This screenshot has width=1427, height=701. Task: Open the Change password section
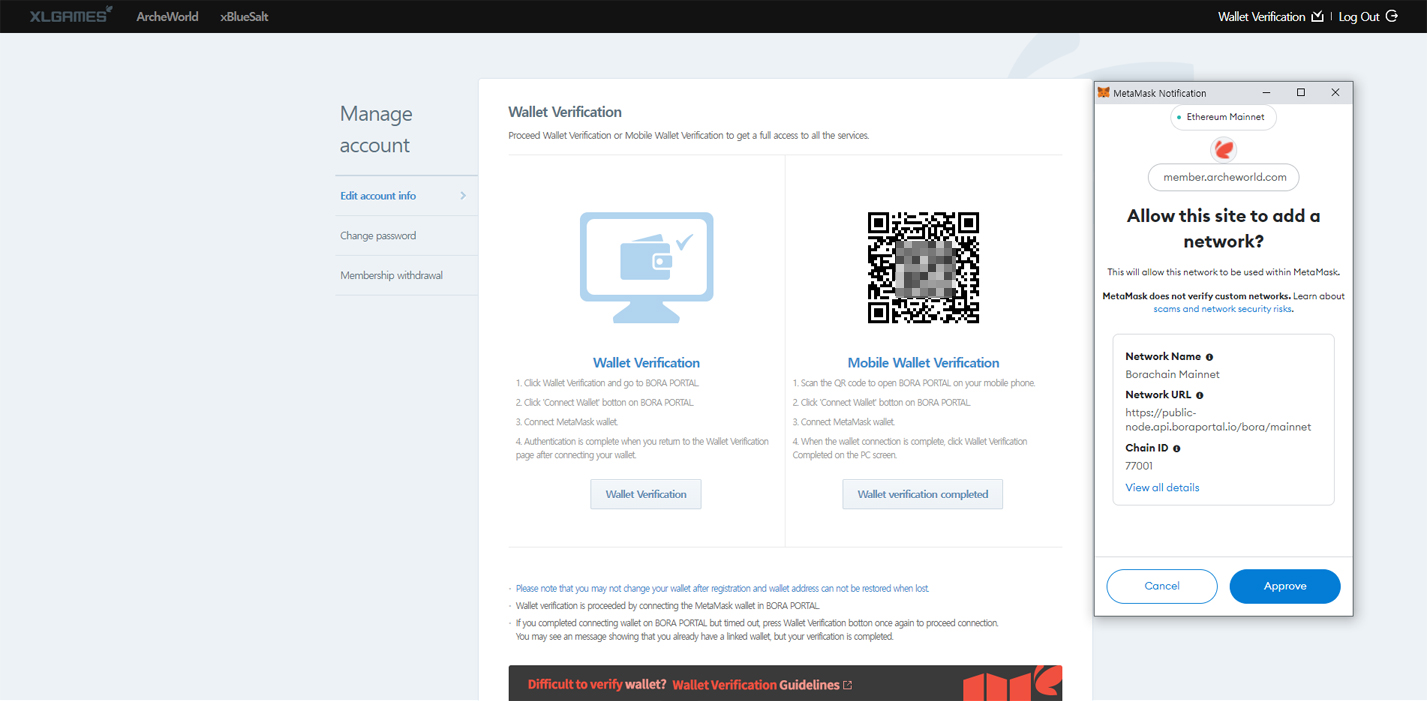[x=378, y=236]
